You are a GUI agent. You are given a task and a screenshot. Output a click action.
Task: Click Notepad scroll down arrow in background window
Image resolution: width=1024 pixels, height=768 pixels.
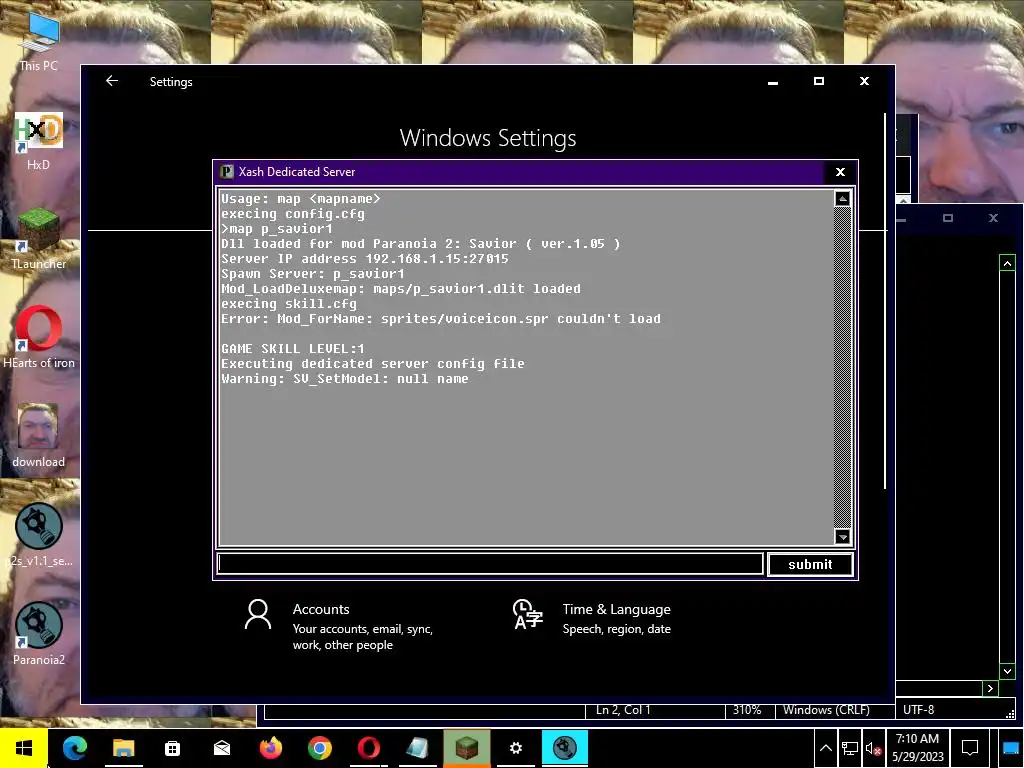pos(1007,671)
